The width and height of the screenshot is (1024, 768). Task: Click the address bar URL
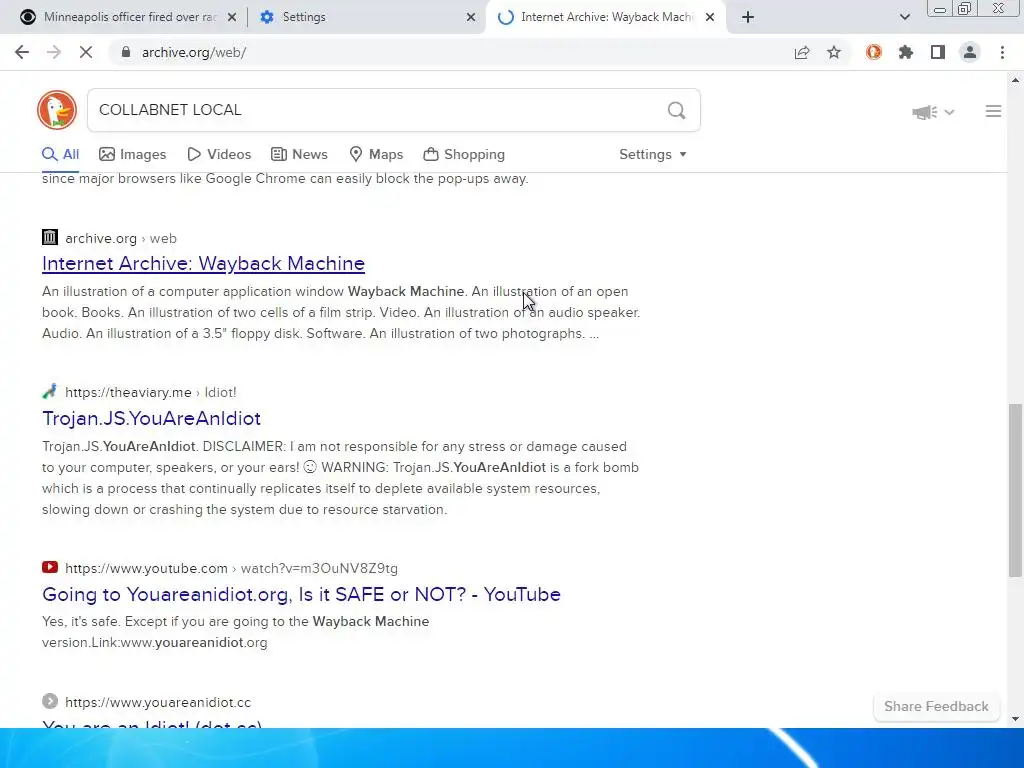tap(194, 52)
